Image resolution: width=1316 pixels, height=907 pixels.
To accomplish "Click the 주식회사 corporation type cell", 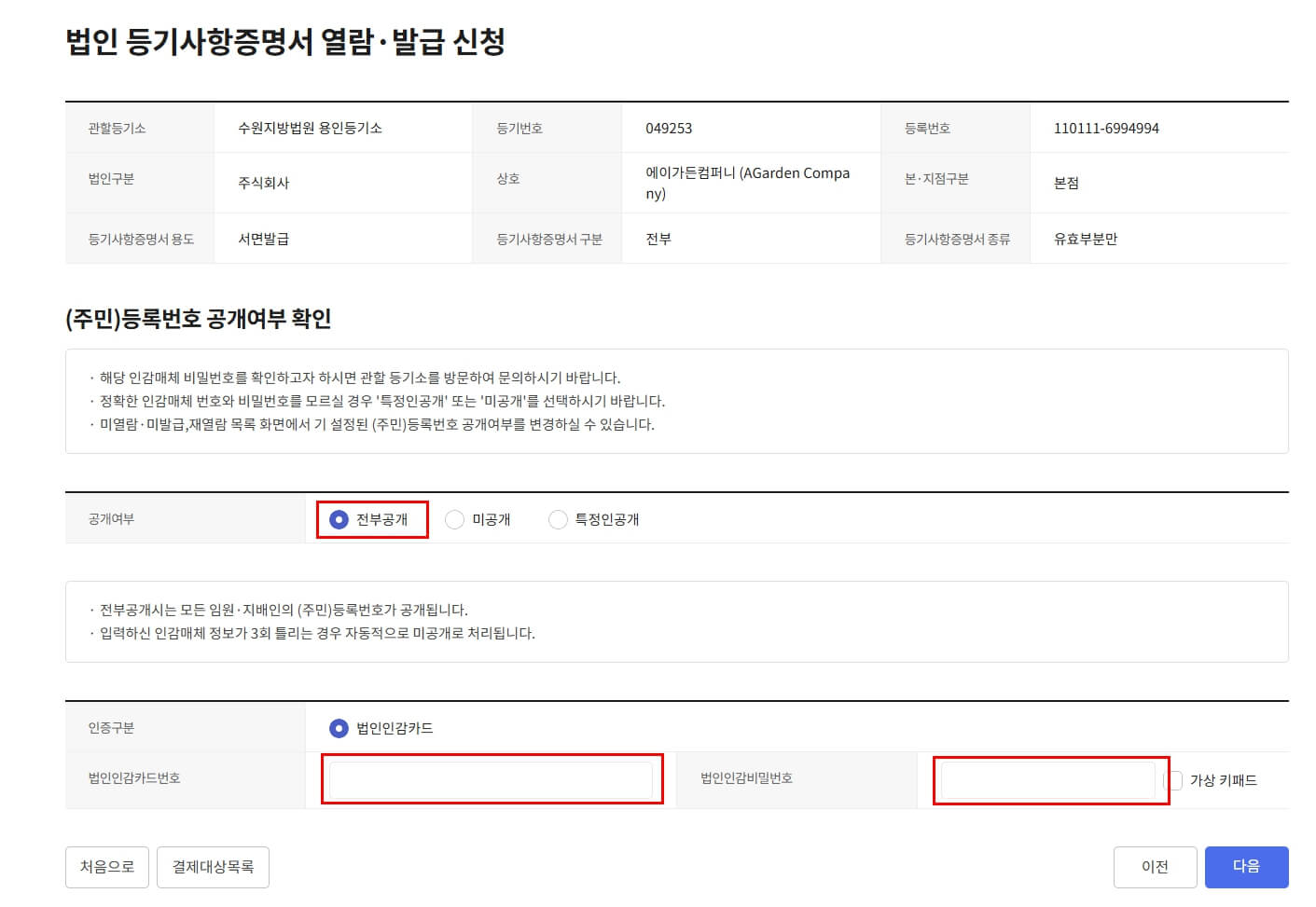I will pos(262,183).
